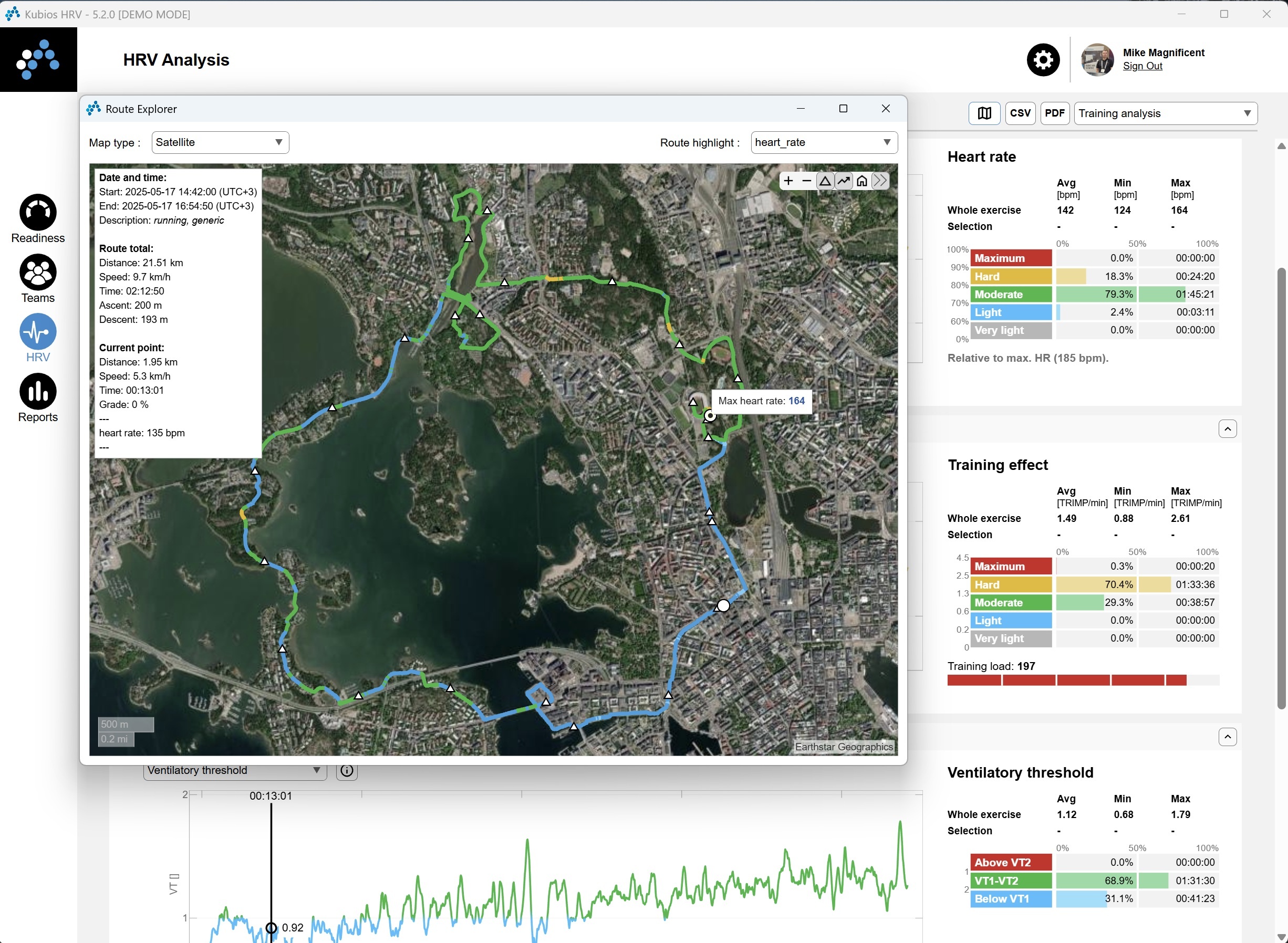Click the 500 m map scale bar
This screenshot has height=943, width=1288.
126,725
